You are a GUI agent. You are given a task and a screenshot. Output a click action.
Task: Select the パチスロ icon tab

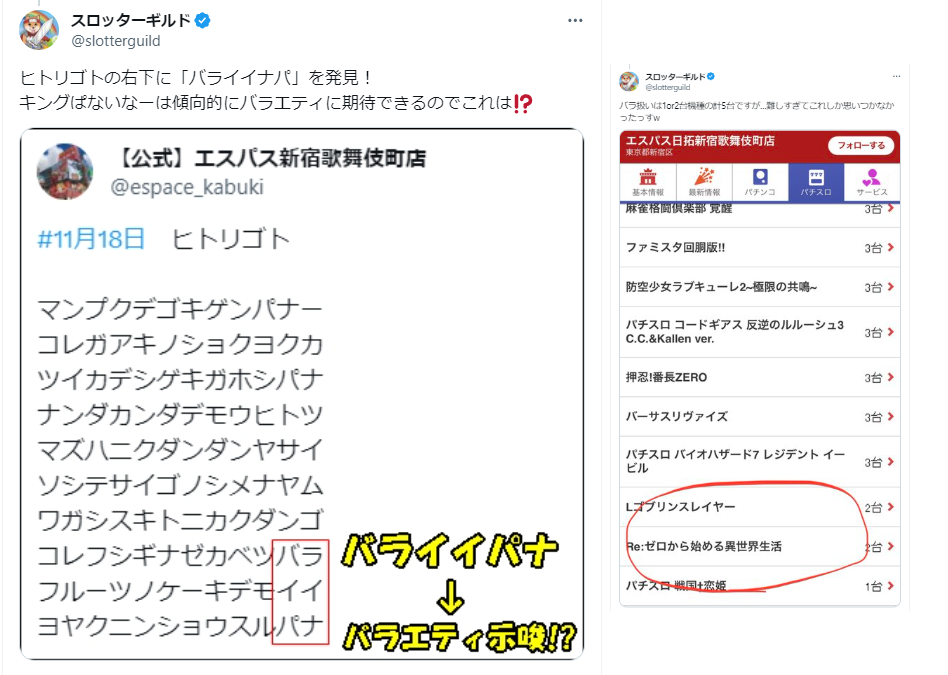(x=816, y=182)
